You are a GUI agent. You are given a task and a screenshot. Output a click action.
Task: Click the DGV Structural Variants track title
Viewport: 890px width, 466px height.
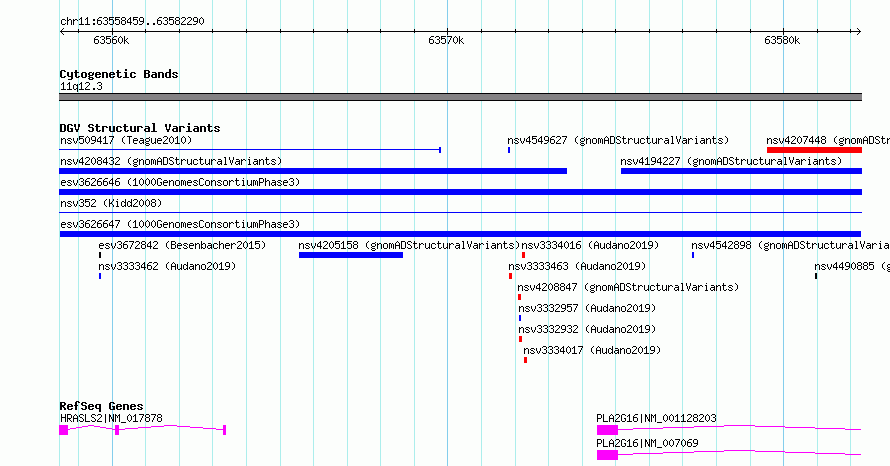[140, 128]
